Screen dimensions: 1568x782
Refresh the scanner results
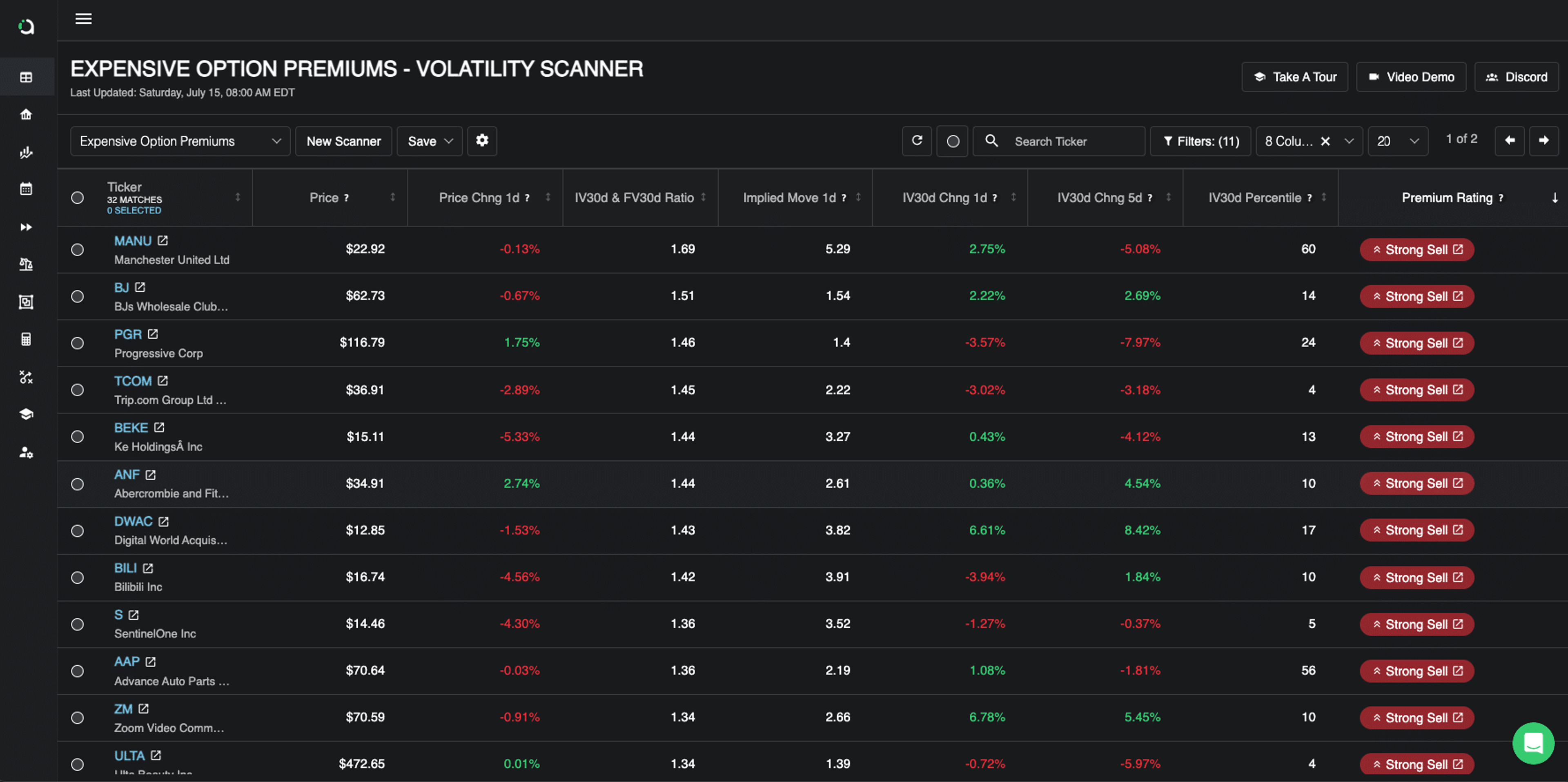pyautogui.click(x=917, y=141)
